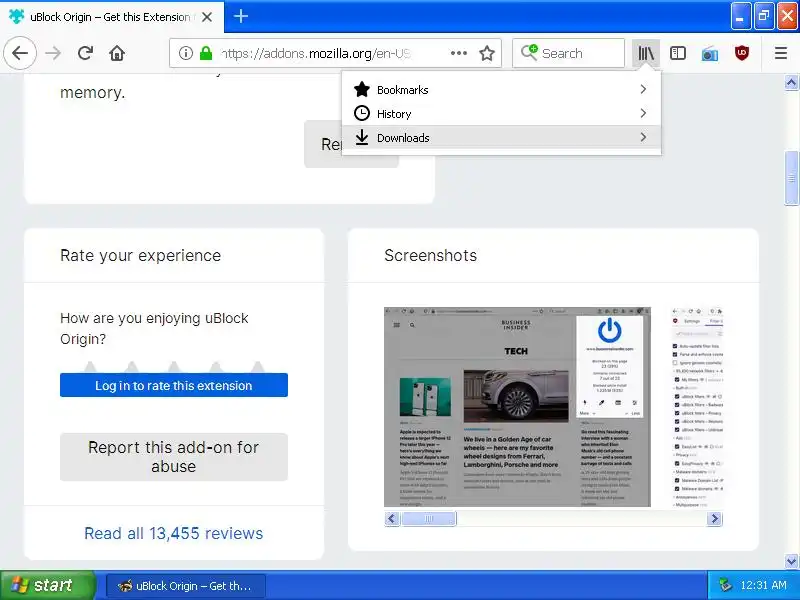This screenshot has height=600, width=800.
Task: Click screenshots scrollbar left arrow
Action: click(x=392, y=519)
